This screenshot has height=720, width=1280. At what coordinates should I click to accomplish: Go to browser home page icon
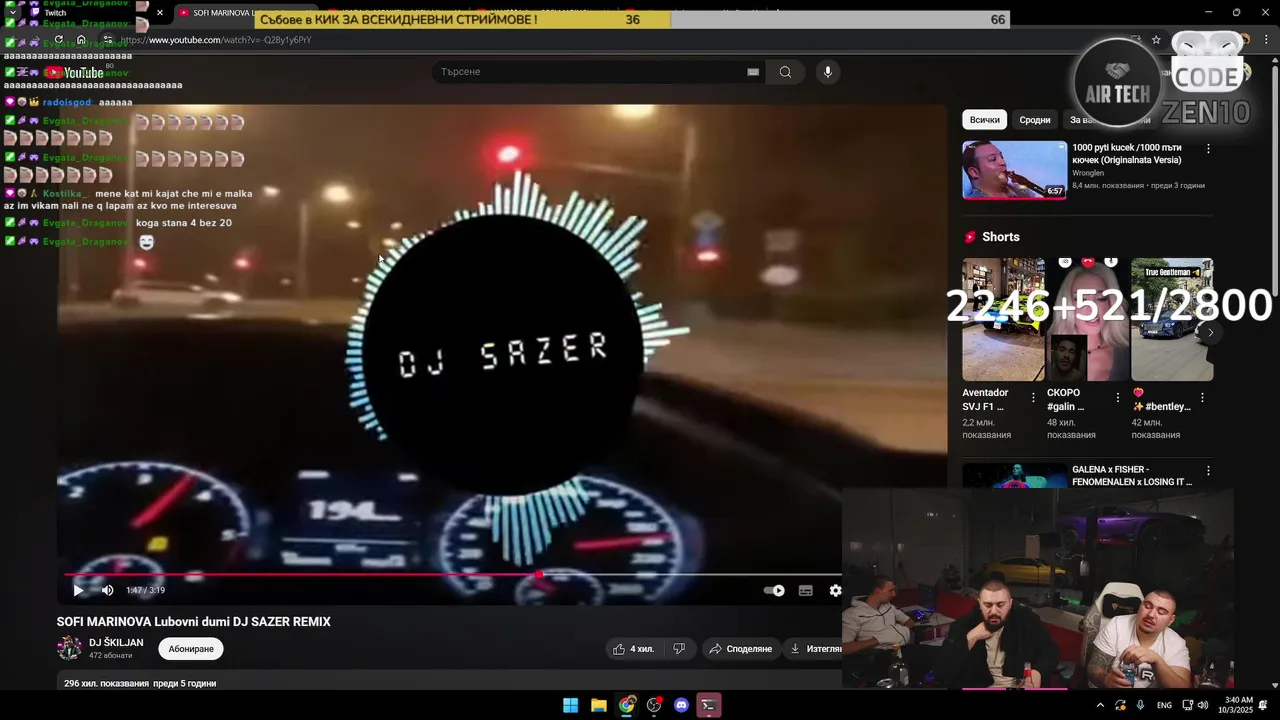[81, 40]
